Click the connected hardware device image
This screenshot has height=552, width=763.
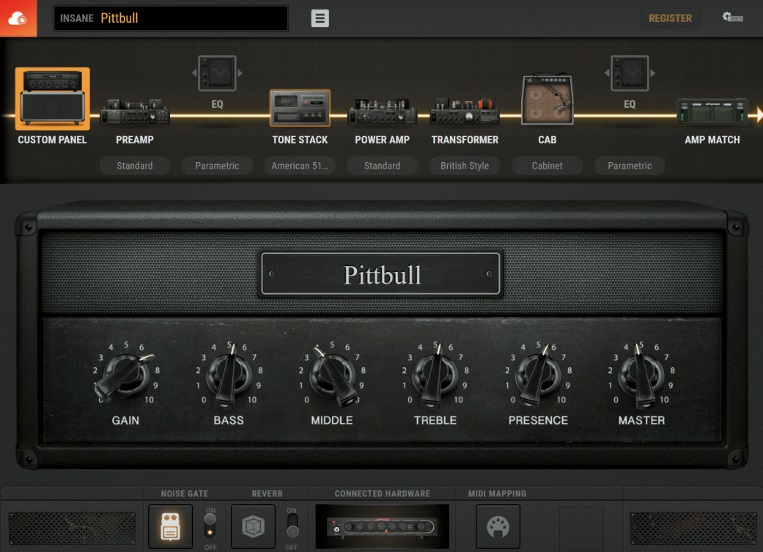click(382, 526)
